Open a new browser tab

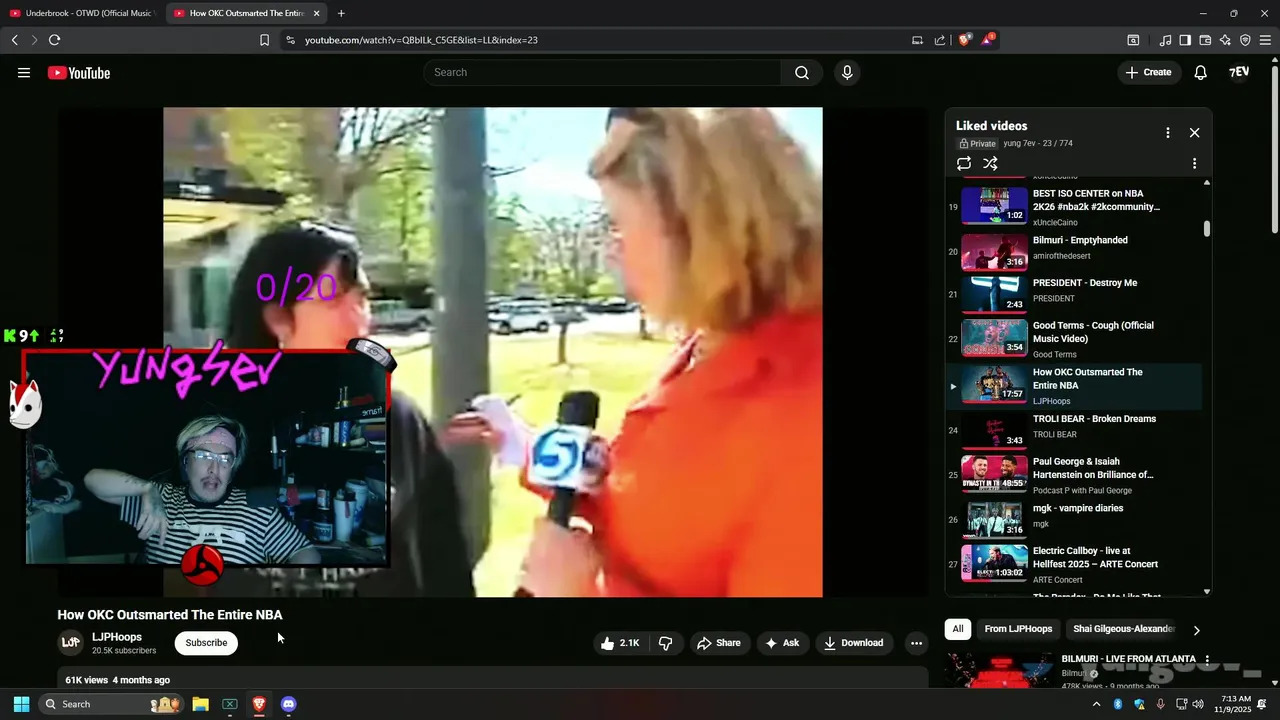pyautogui.click(x=341, y=13)
